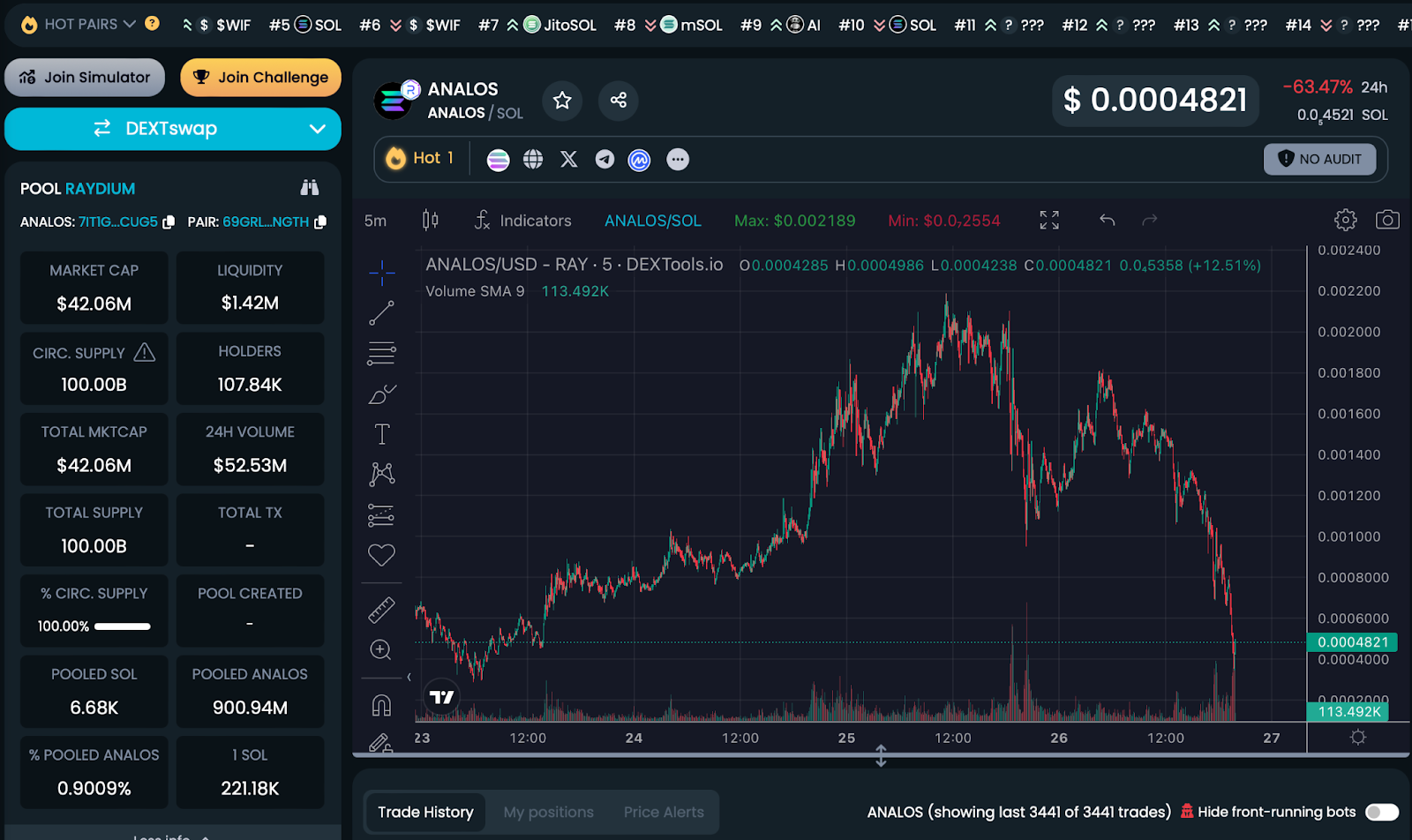Change the candle chart style
This screenshot has width=1412, height=840.
pos(431,220)
